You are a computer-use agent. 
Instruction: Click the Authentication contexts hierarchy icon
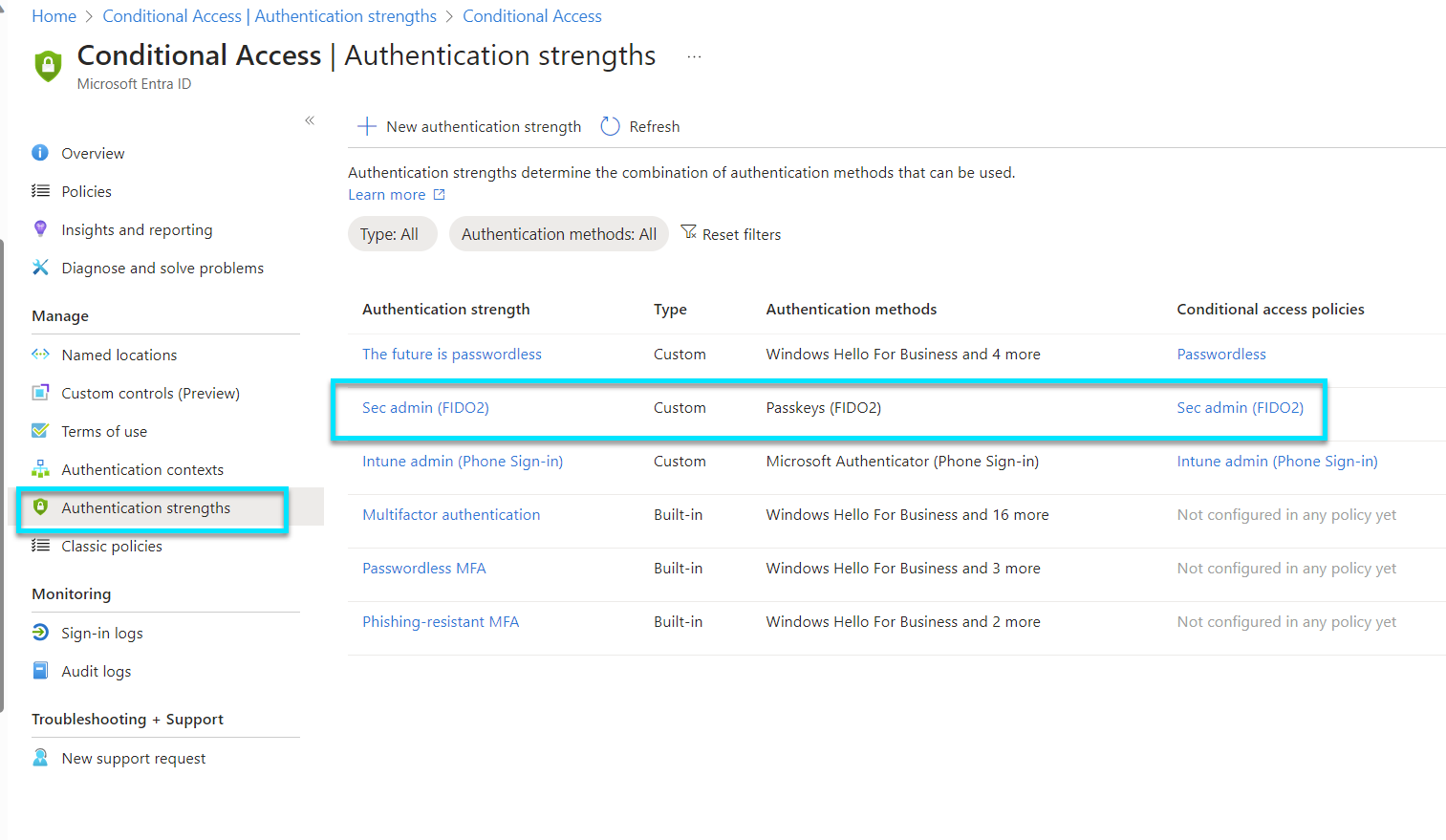click(40, 469)
